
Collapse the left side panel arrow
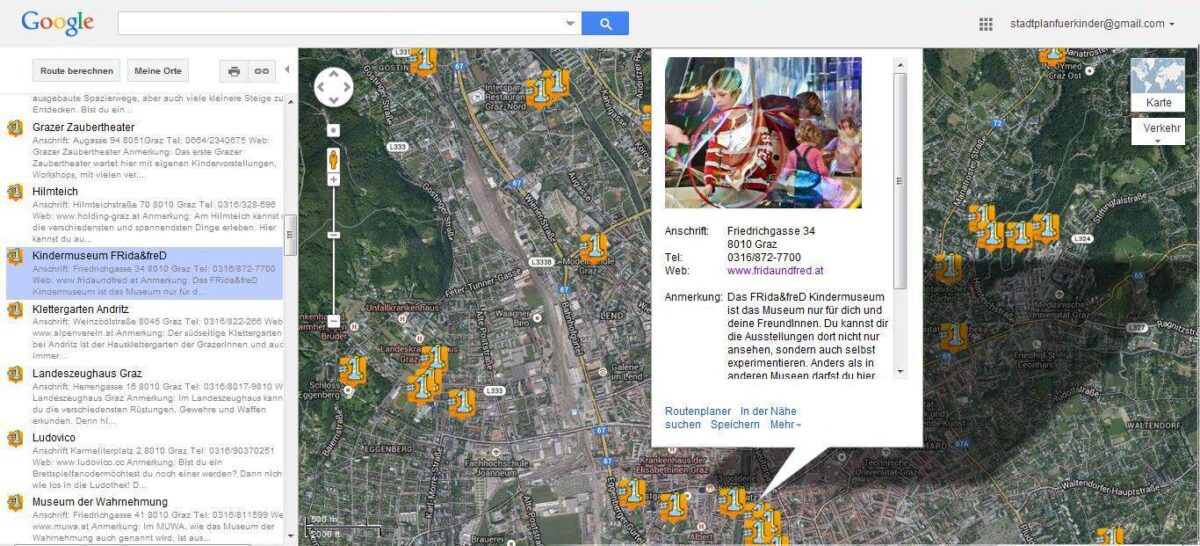pyautogui.click(x=288, y=70)
